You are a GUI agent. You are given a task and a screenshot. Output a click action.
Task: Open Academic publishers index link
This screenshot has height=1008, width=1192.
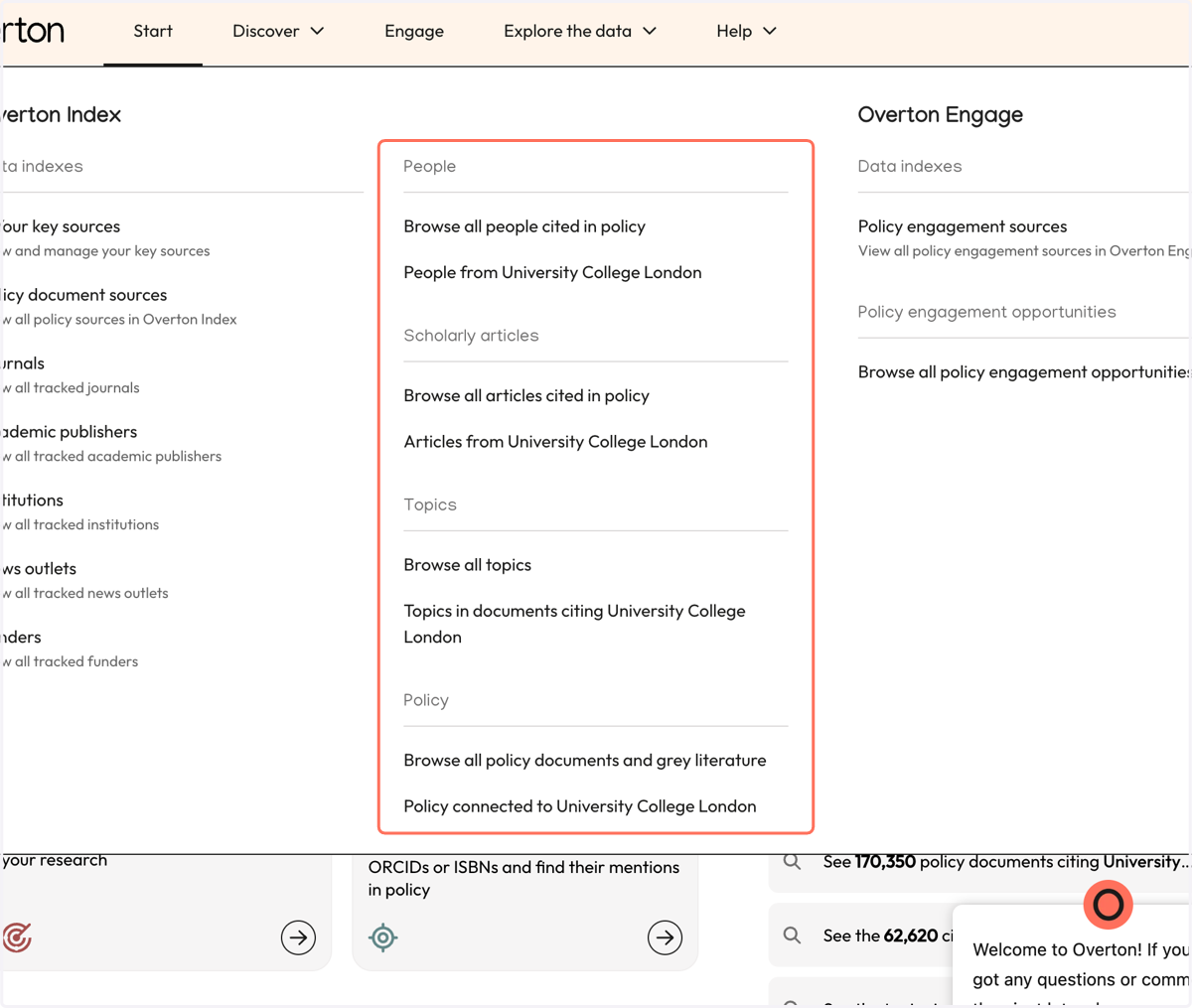click(70, 432)
